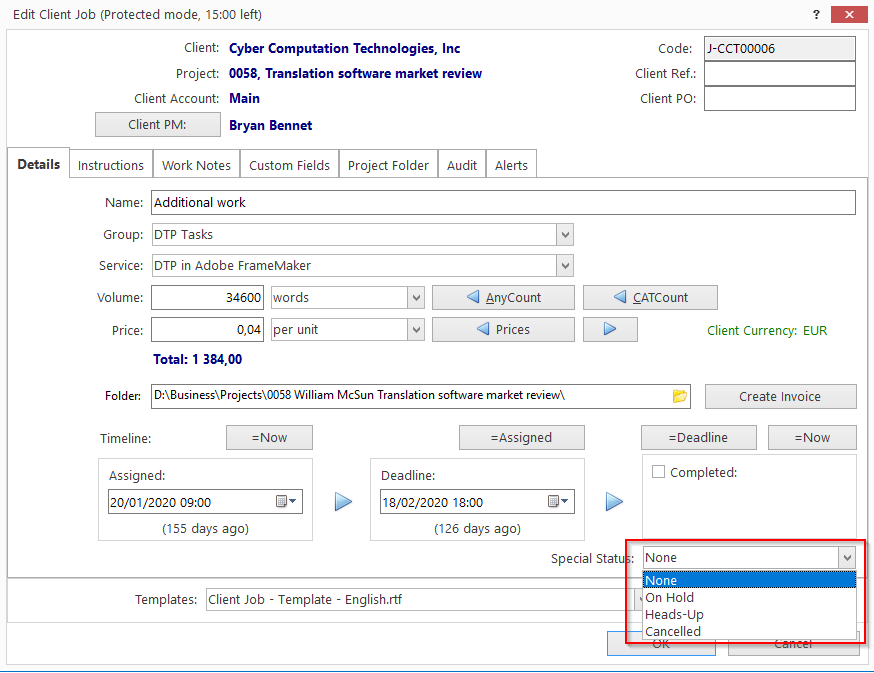Click the help question mark in title bar

point(816,14)
